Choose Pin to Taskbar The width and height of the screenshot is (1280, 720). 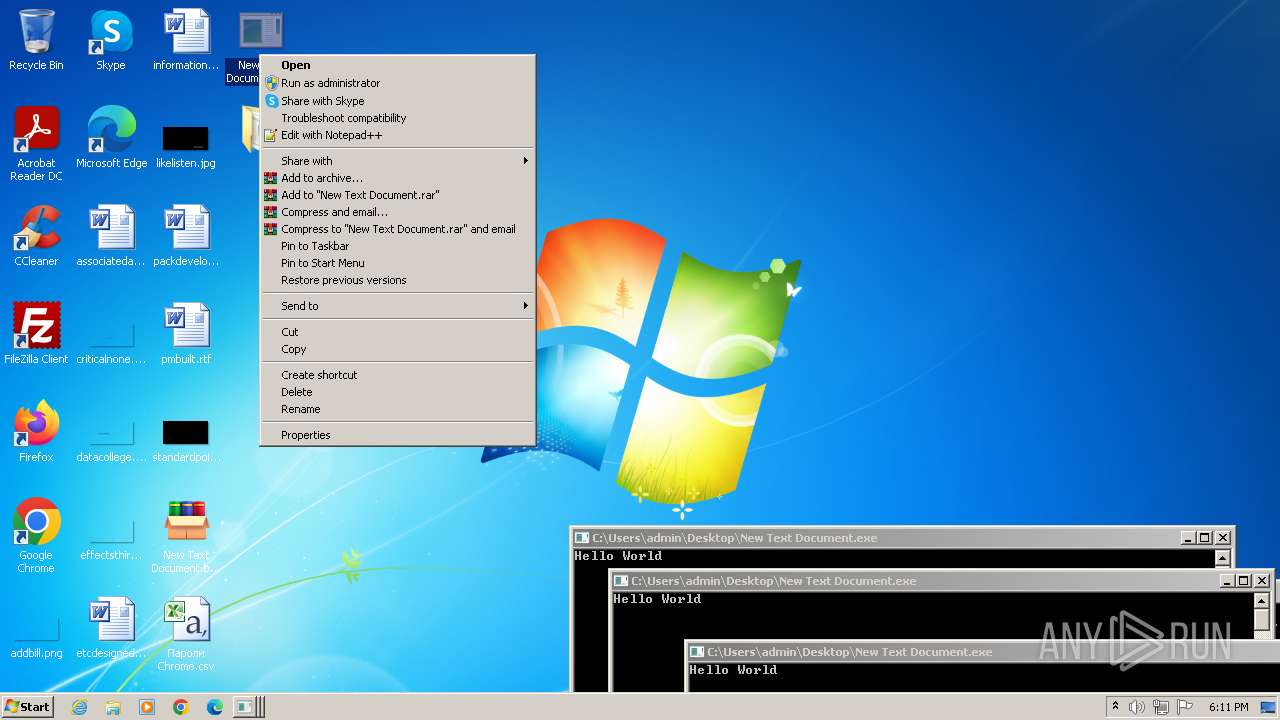tap(398, 246)
